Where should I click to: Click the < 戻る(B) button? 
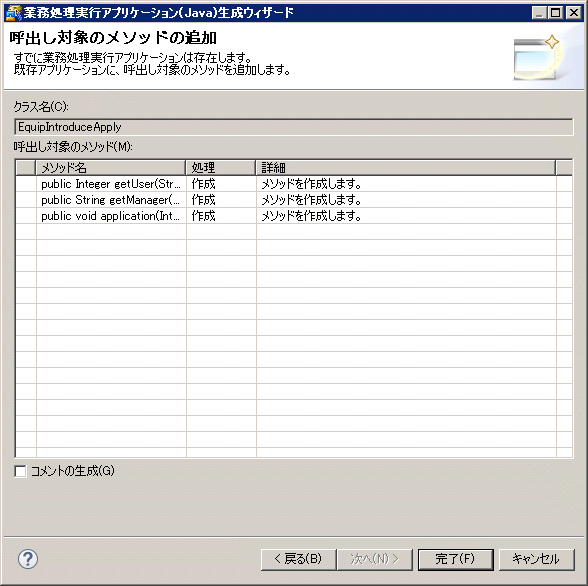pos(298,559)
